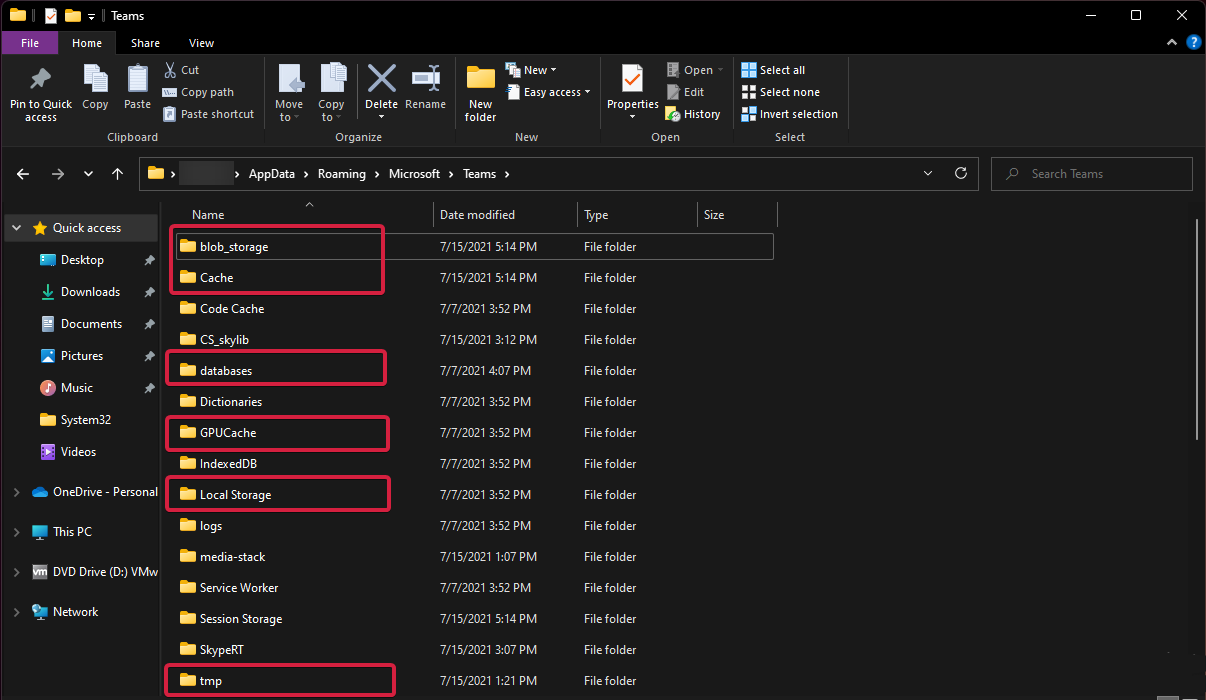Click Invert selection in the ribbon
The image size is (1206, 700).
pos(789,114)
